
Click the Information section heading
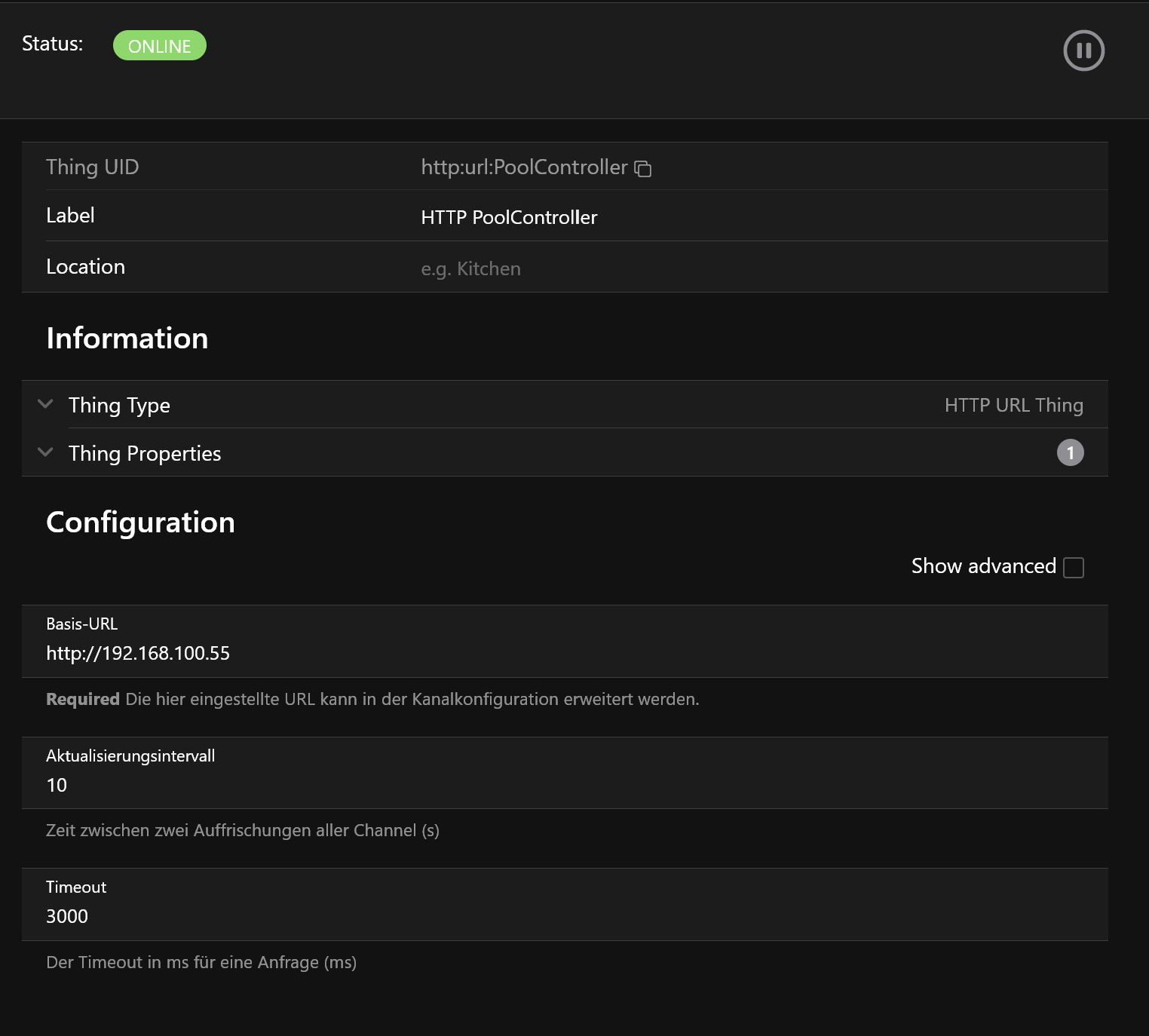click(127, 338)
